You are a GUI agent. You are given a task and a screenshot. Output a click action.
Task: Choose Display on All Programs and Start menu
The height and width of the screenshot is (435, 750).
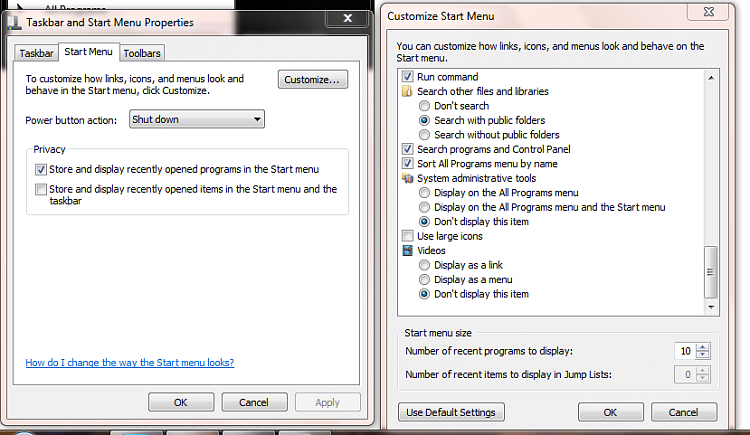coord(424,207)
